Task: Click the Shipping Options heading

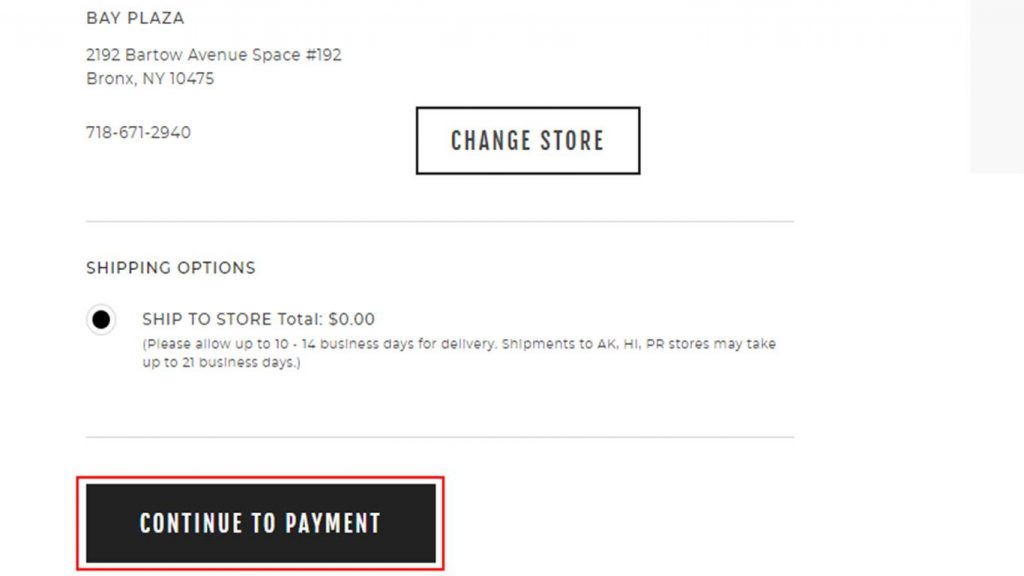Action: [171, 268]
